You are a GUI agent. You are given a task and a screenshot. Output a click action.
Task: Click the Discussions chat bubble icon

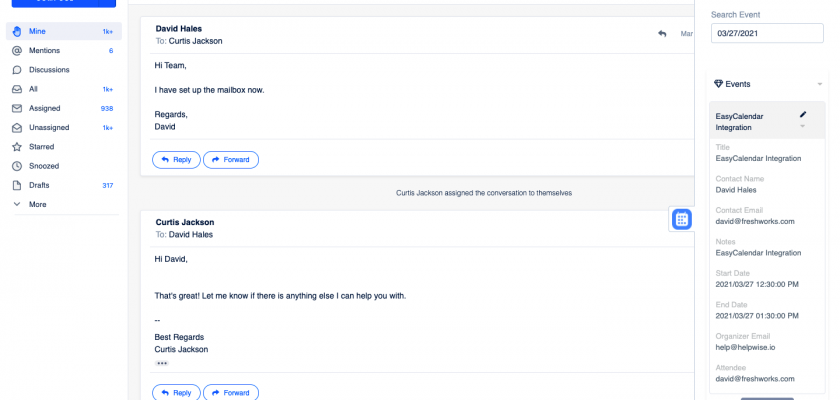tap(17, 70)
